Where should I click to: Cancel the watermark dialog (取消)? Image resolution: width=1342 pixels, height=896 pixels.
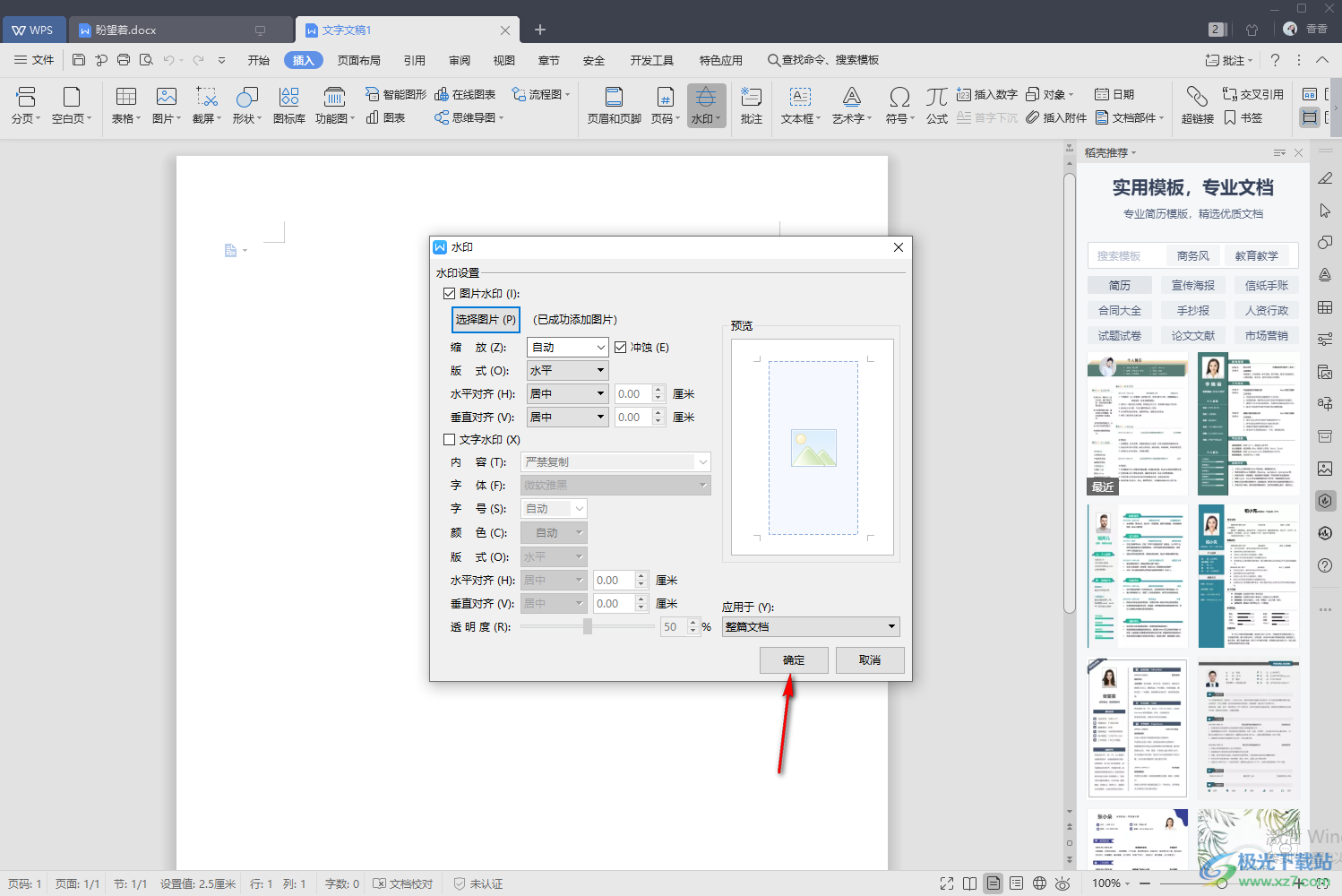coord(870,660)
